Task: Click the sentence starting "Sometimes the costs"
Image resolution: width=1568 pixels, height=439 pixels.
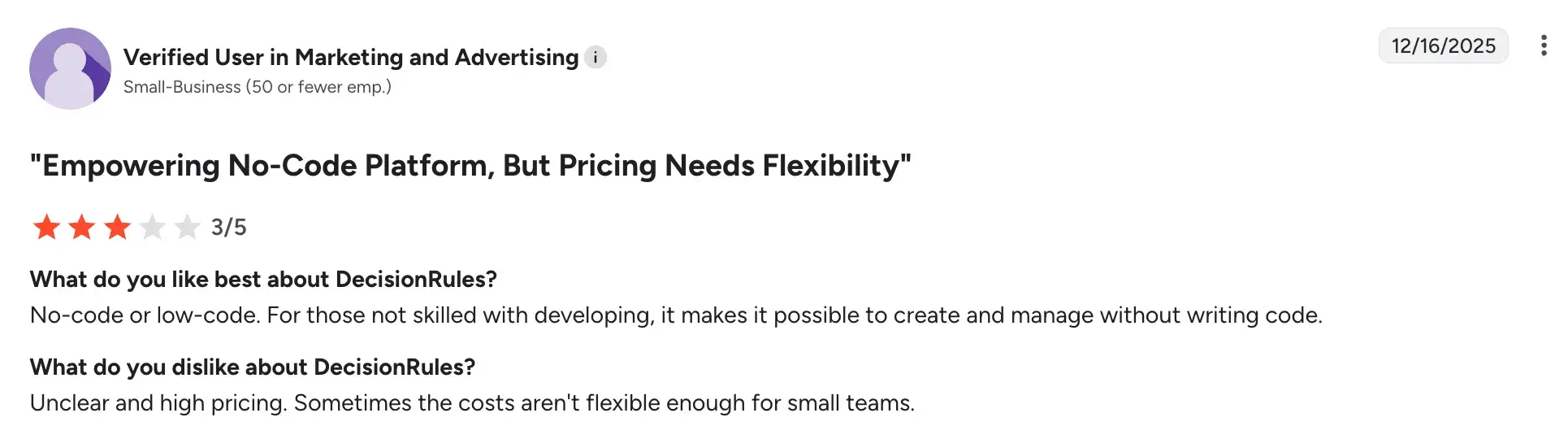Action: (604, 403)
